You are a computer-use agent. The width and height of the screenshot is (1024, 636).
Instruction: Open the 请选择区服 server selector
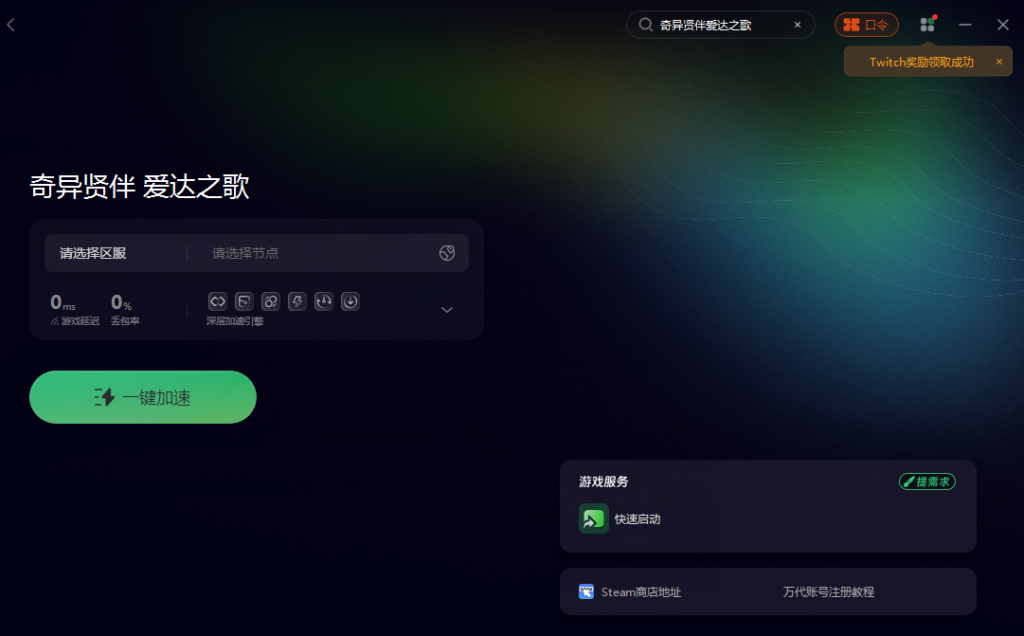[93, 253]
